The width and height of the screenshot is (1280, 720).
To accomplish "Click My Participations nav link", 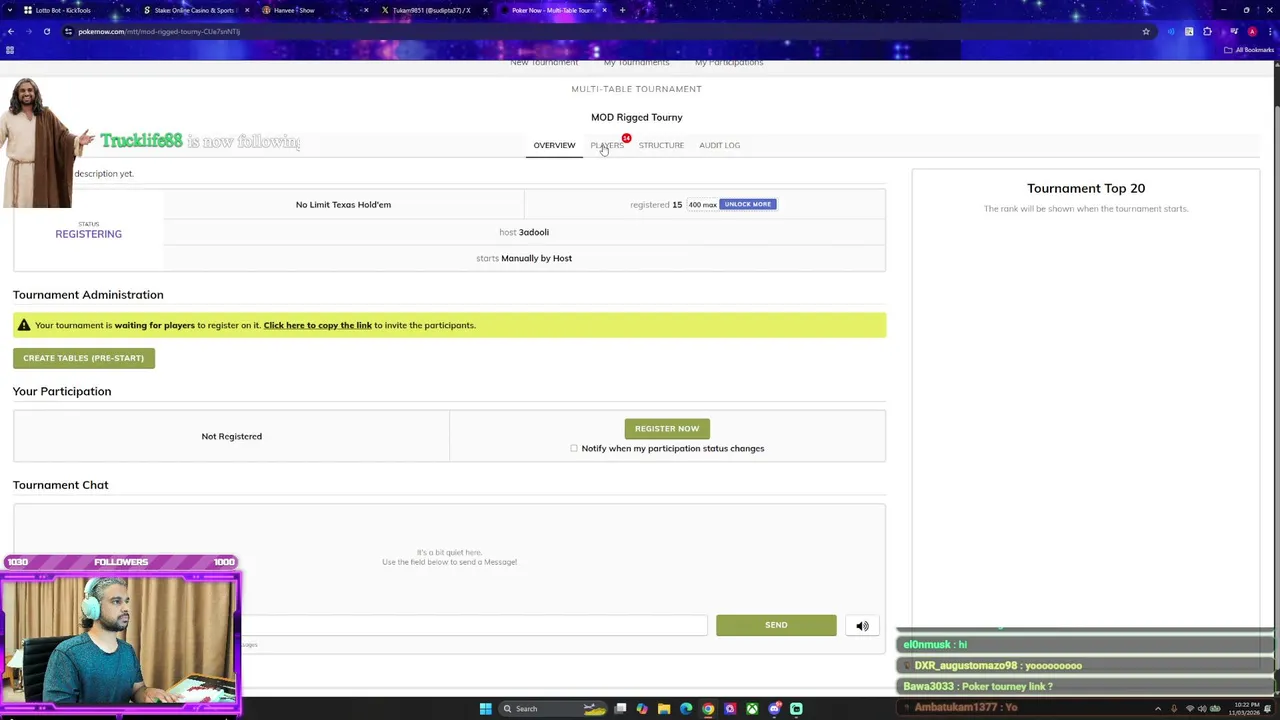I will (729, 63).
